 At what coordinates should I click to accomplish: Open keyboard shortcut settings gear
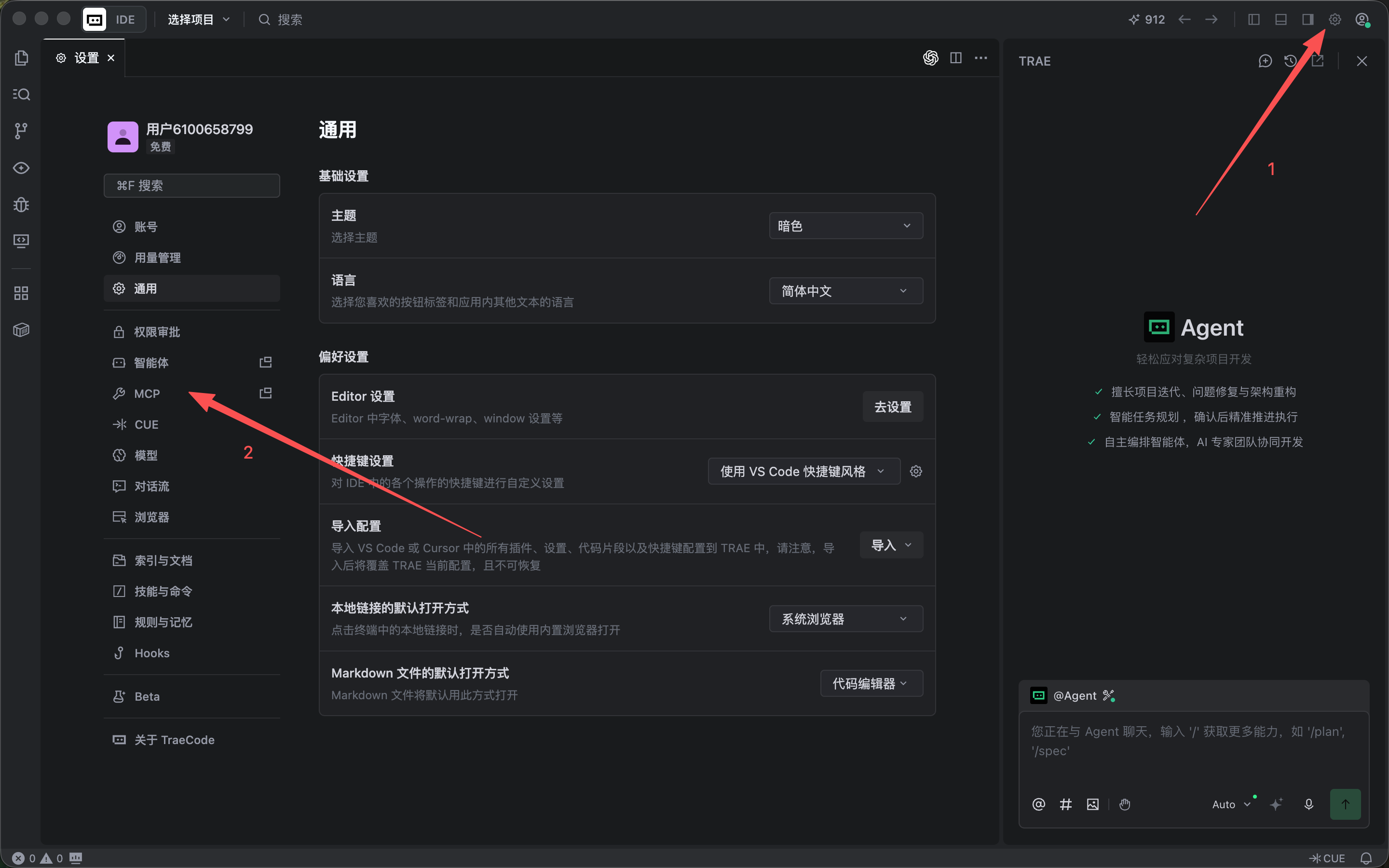click(916, 471)
